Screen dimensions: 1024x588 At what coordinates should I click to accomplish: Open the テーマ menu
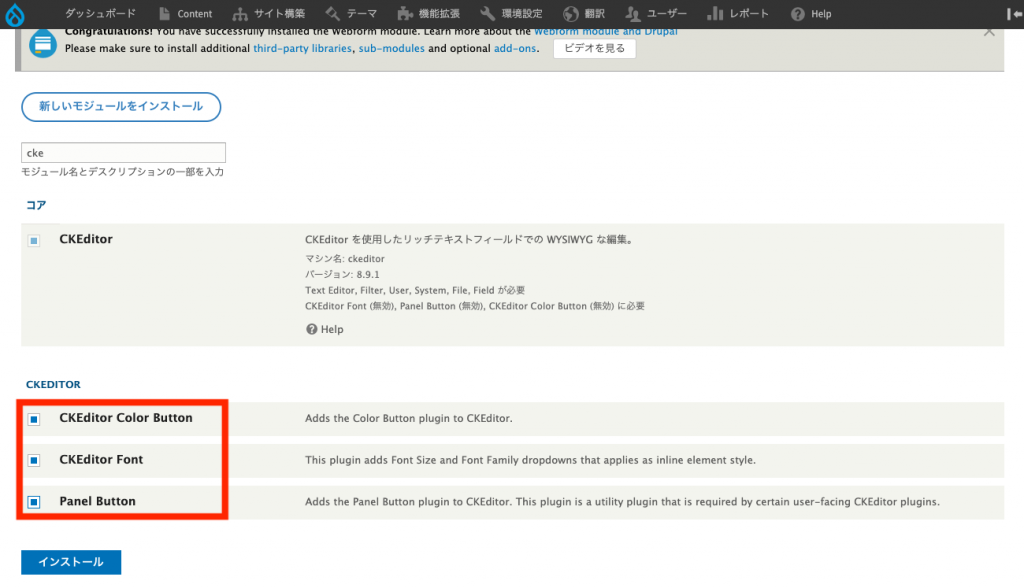[362, 14]
